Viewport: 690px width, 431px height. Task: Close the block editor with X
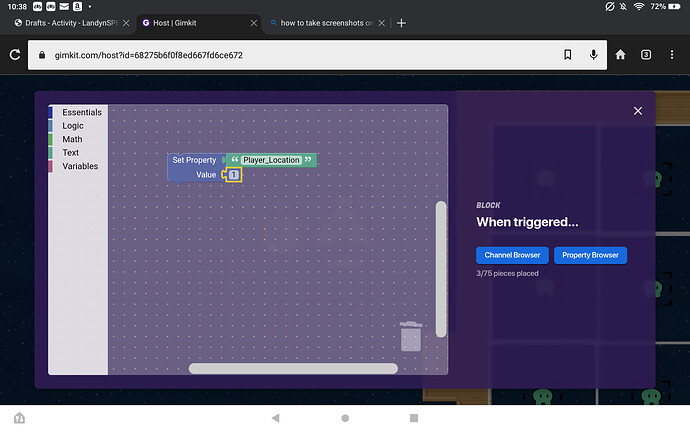(638, 111)
